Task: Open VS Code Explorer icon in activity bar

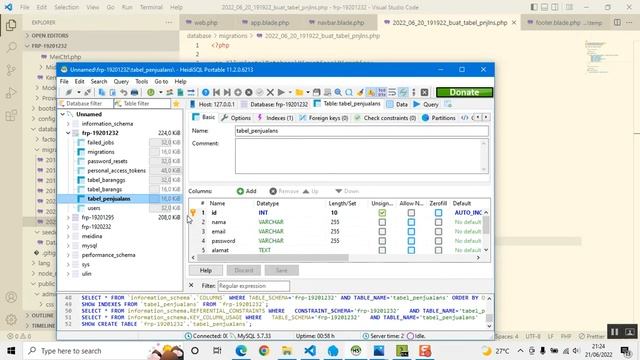Action: [11, 25]
